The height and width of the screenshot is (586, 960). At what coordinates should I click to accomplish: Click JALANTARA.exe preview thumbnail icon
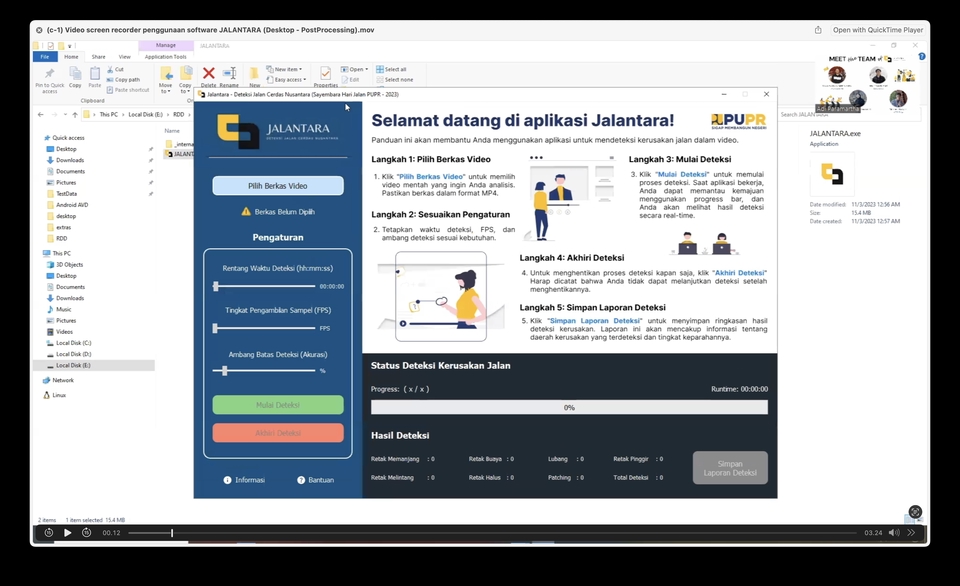(832, 174)
